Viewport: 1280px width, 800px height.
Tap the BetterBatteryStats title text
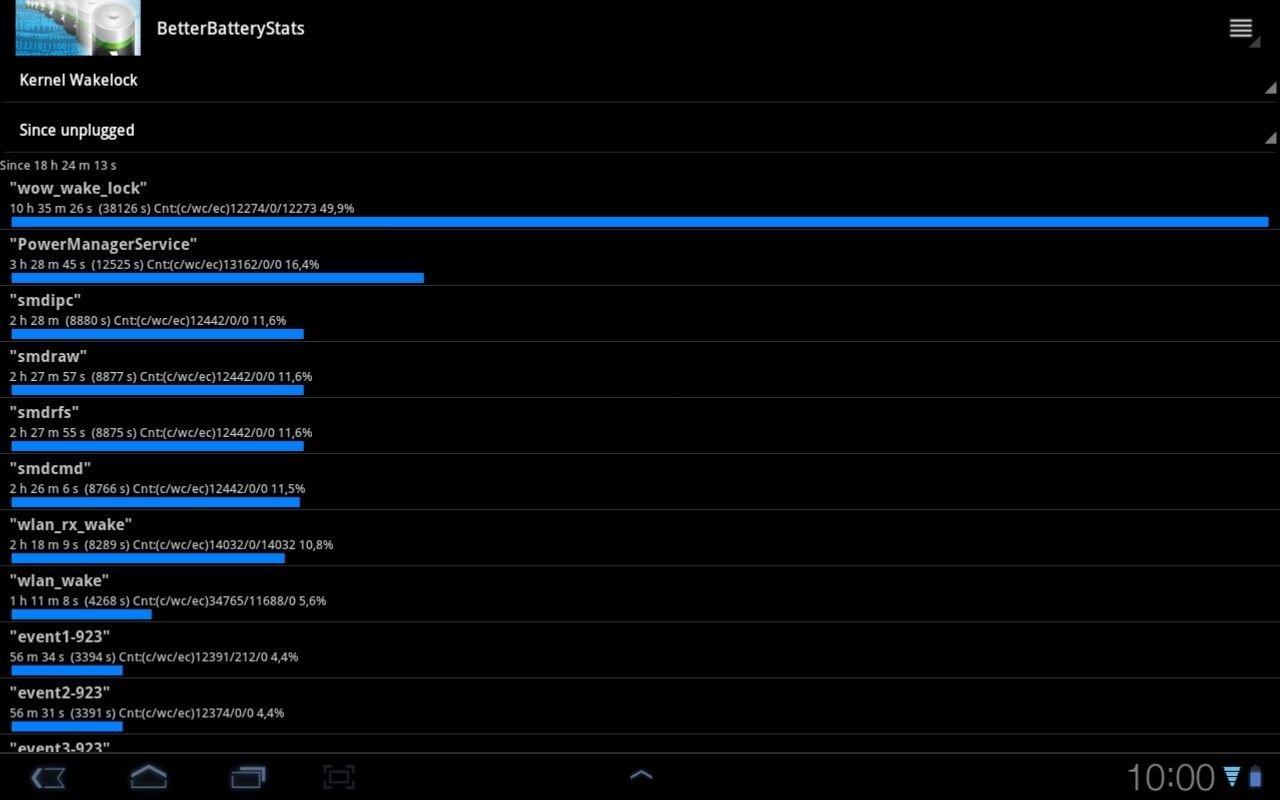tap(231, 28)
